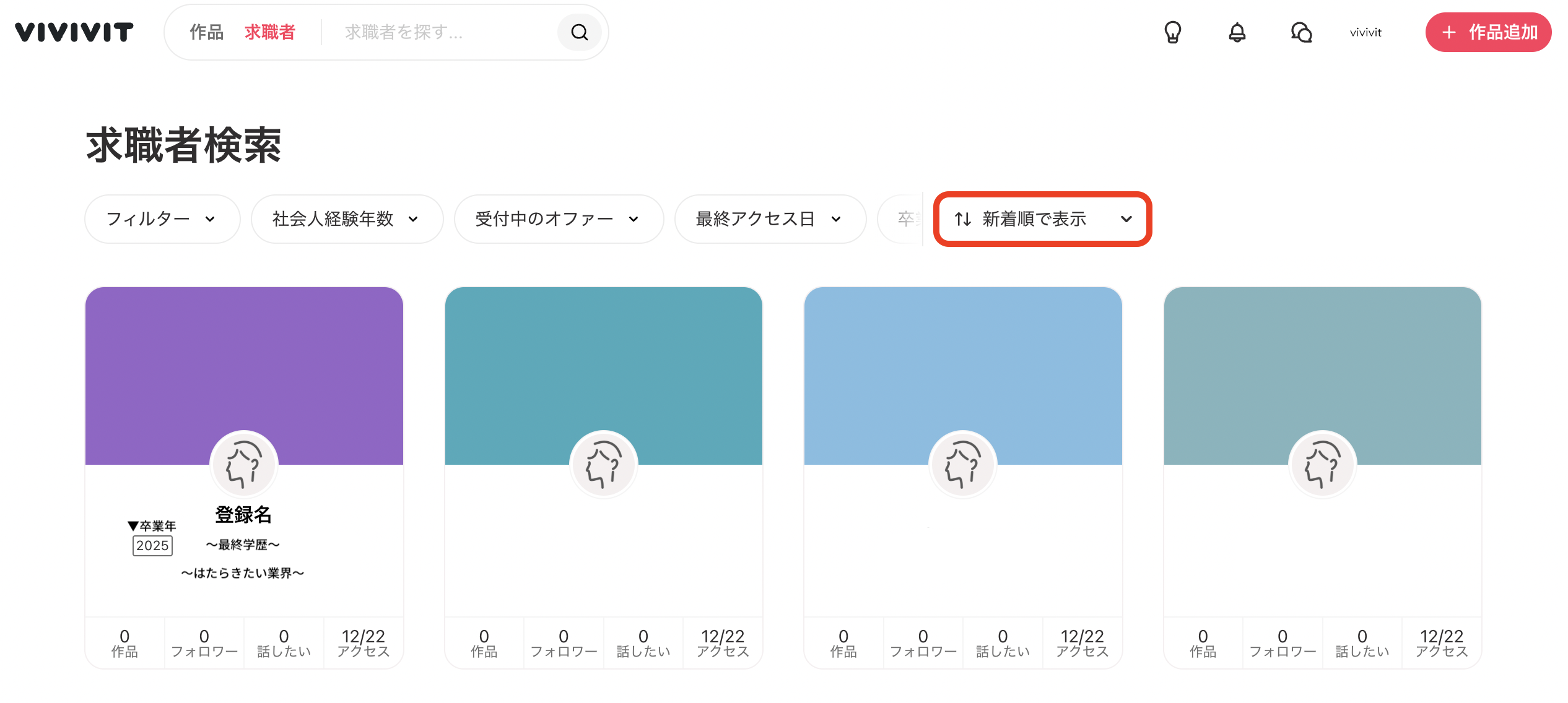Click 12/22 アクセス on the purple card

(x=364, y=643)
